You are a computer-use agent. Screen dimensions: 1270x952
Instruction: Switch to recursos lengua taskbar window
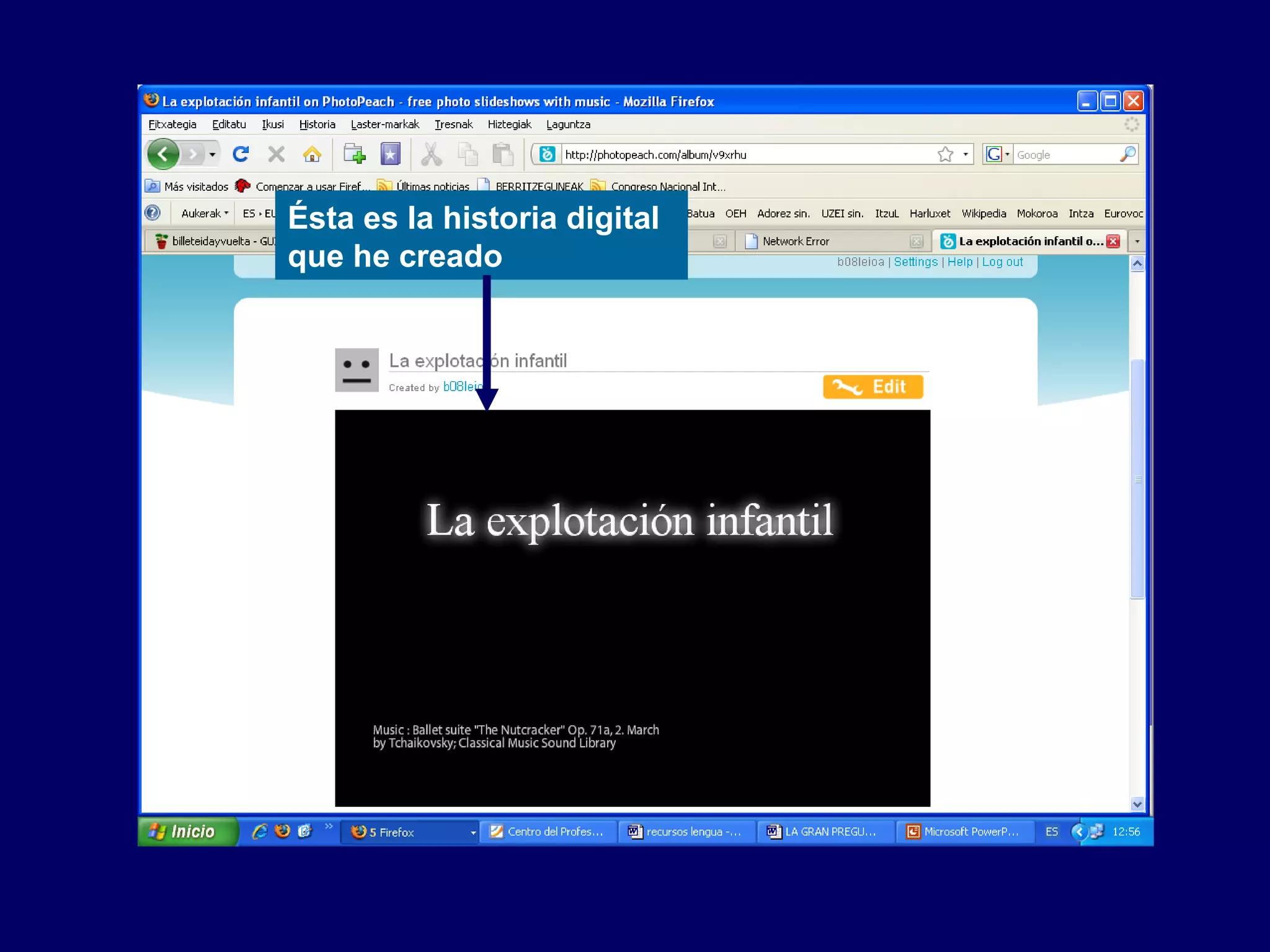coord(688,832)
